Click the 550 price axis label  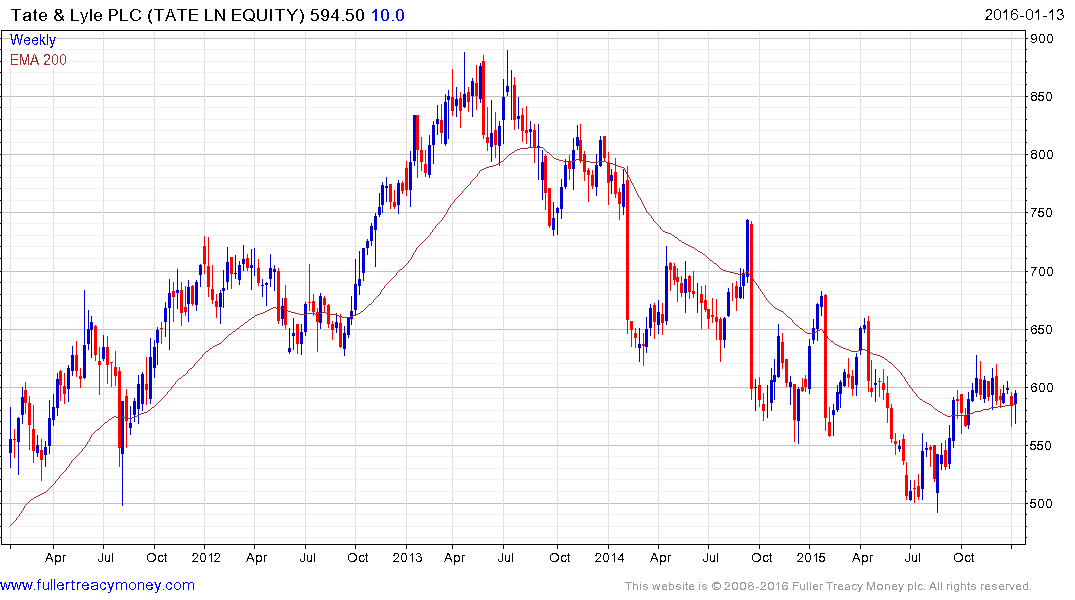tap(1042, 446)
